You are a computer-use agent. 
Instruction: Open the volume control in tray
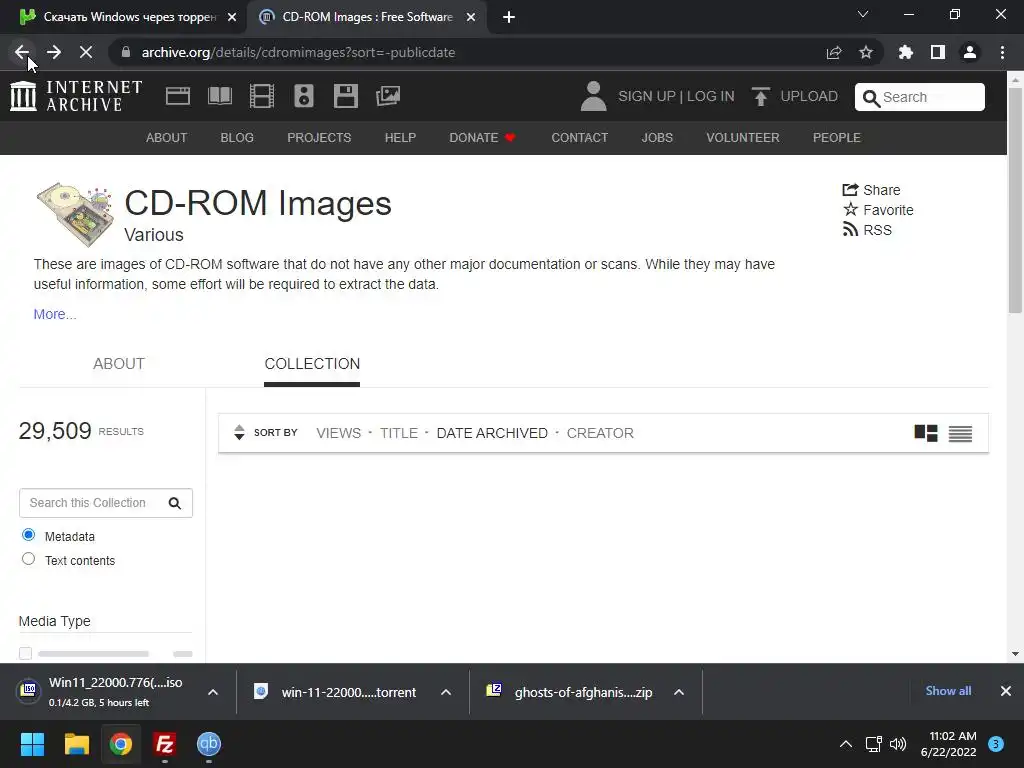pos(899,744)
